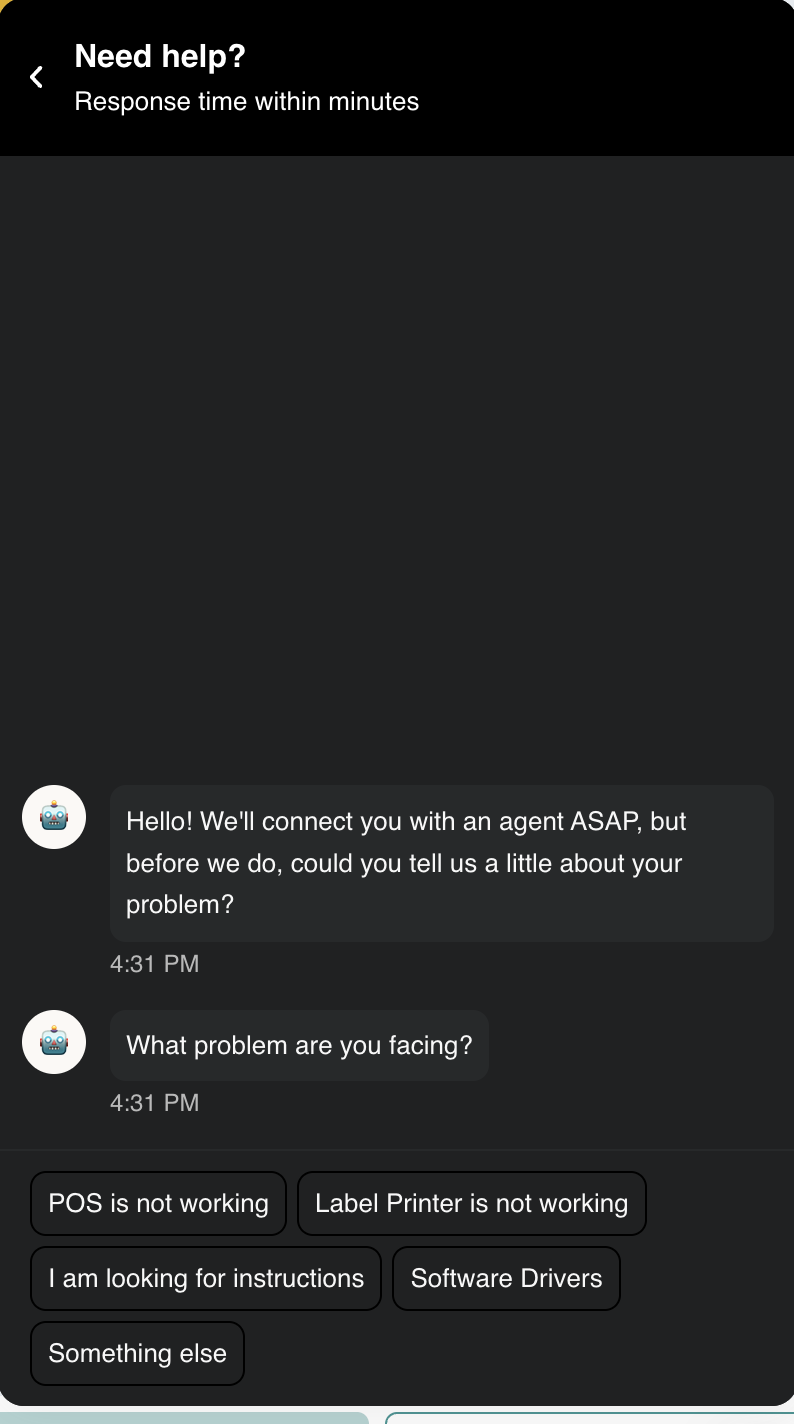
Task: Click the "What problem are you facing?" bubble
Action: [x=299, y=1045]
